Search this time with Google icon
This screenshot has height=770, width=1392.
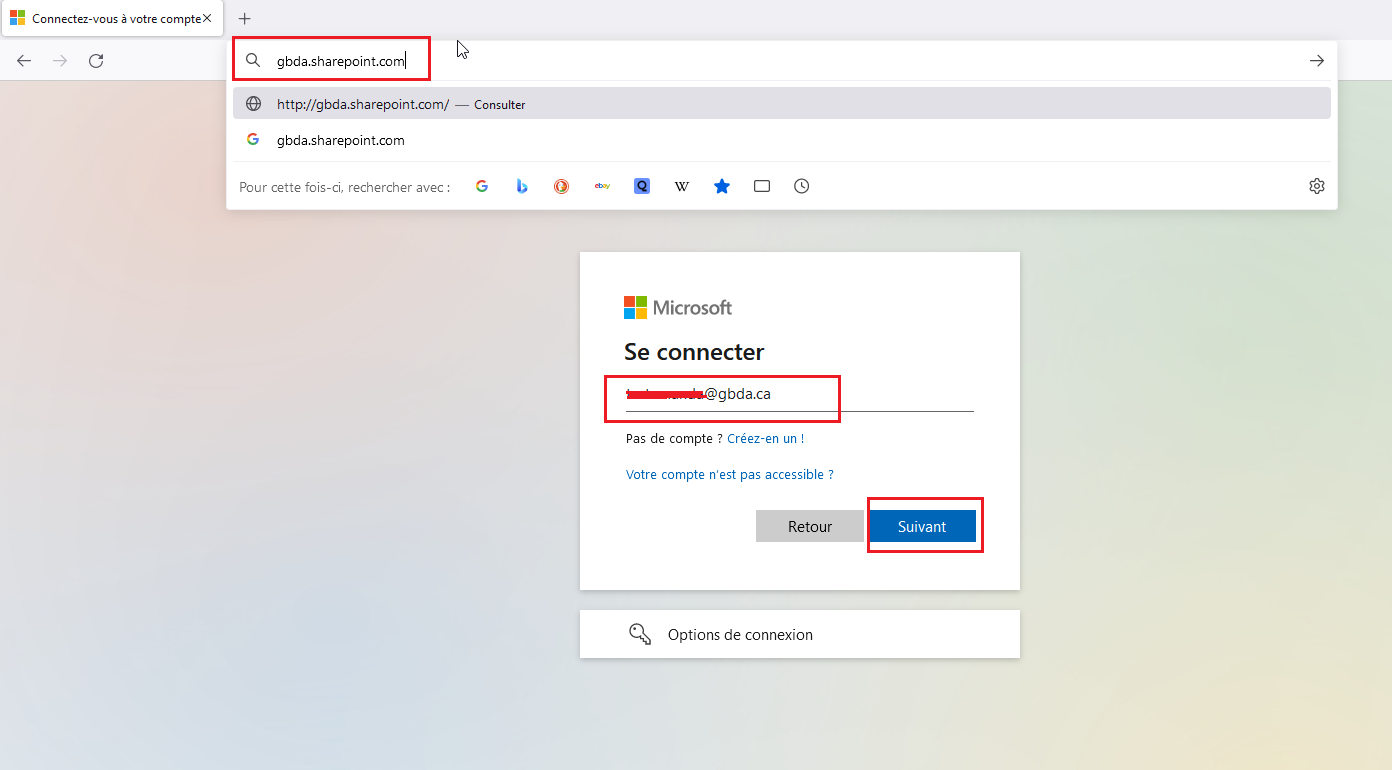(482, 186)
